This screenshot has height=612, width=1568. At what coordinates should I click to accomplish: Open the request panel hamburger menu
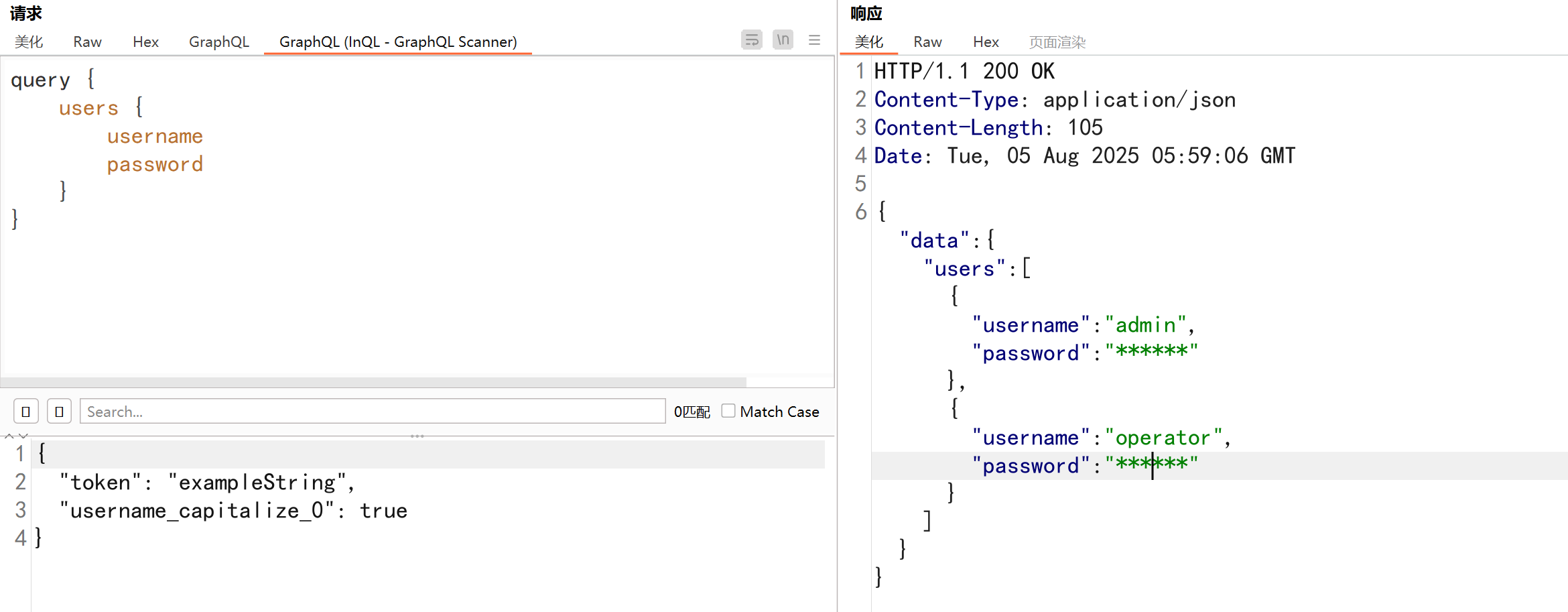pos(814,40)
